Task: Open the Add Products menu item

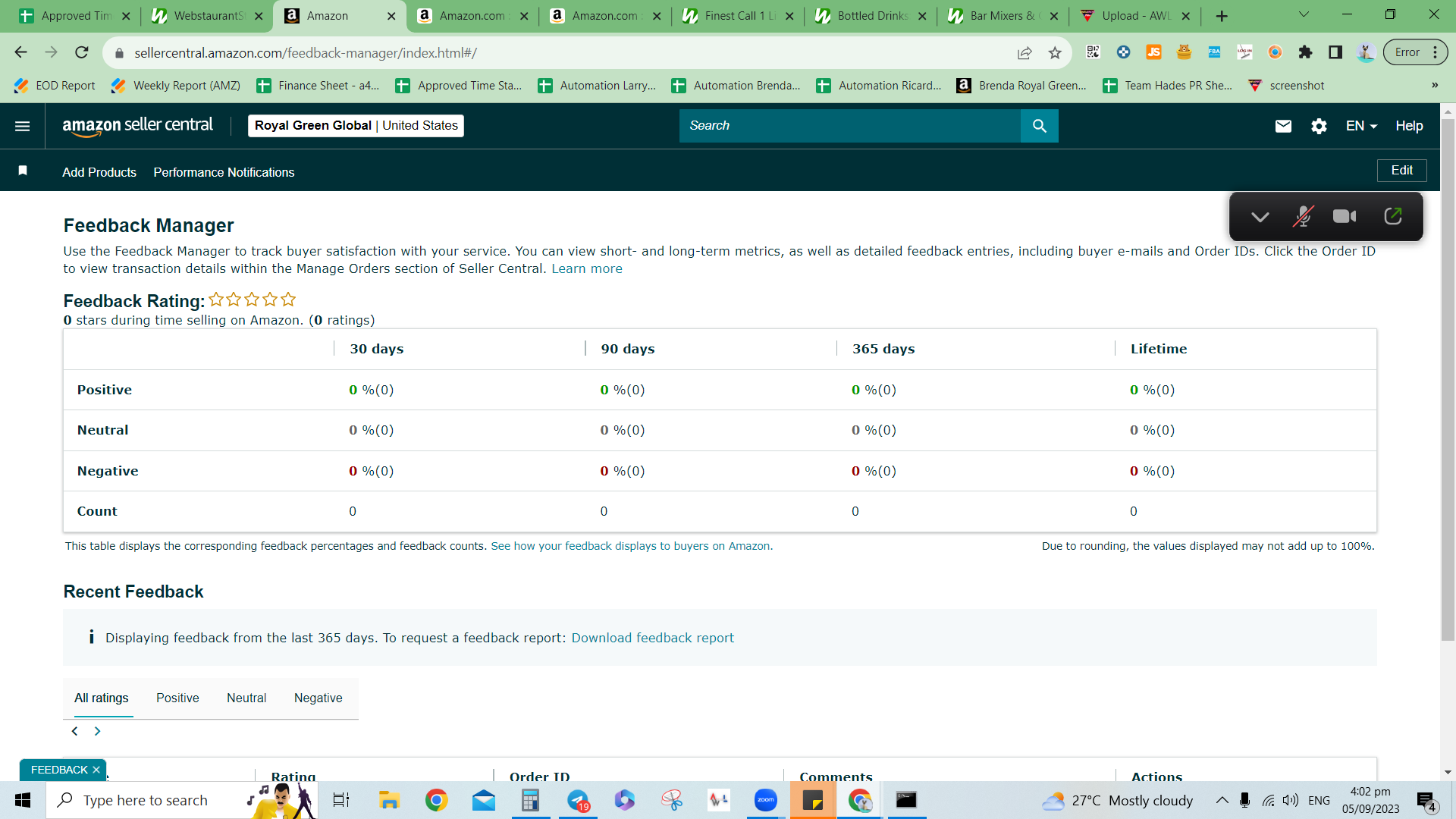Action: [x=99, y=172]
